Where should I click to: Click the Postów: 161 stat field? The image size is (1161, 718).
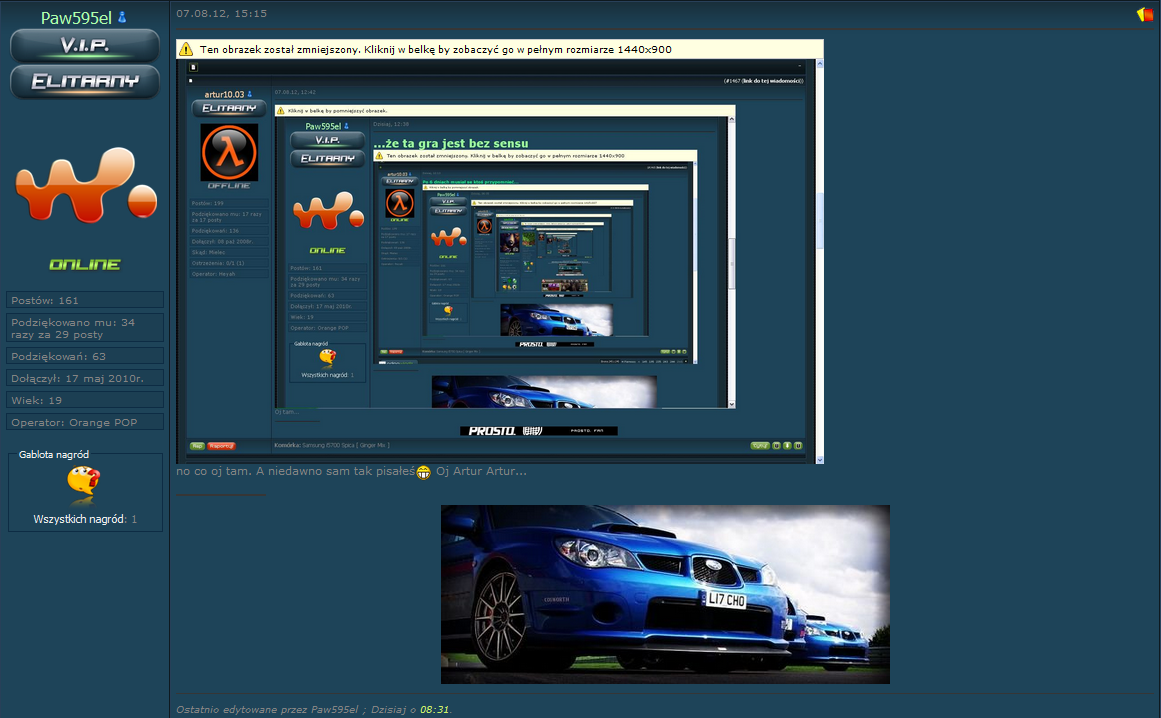[85, 300]
